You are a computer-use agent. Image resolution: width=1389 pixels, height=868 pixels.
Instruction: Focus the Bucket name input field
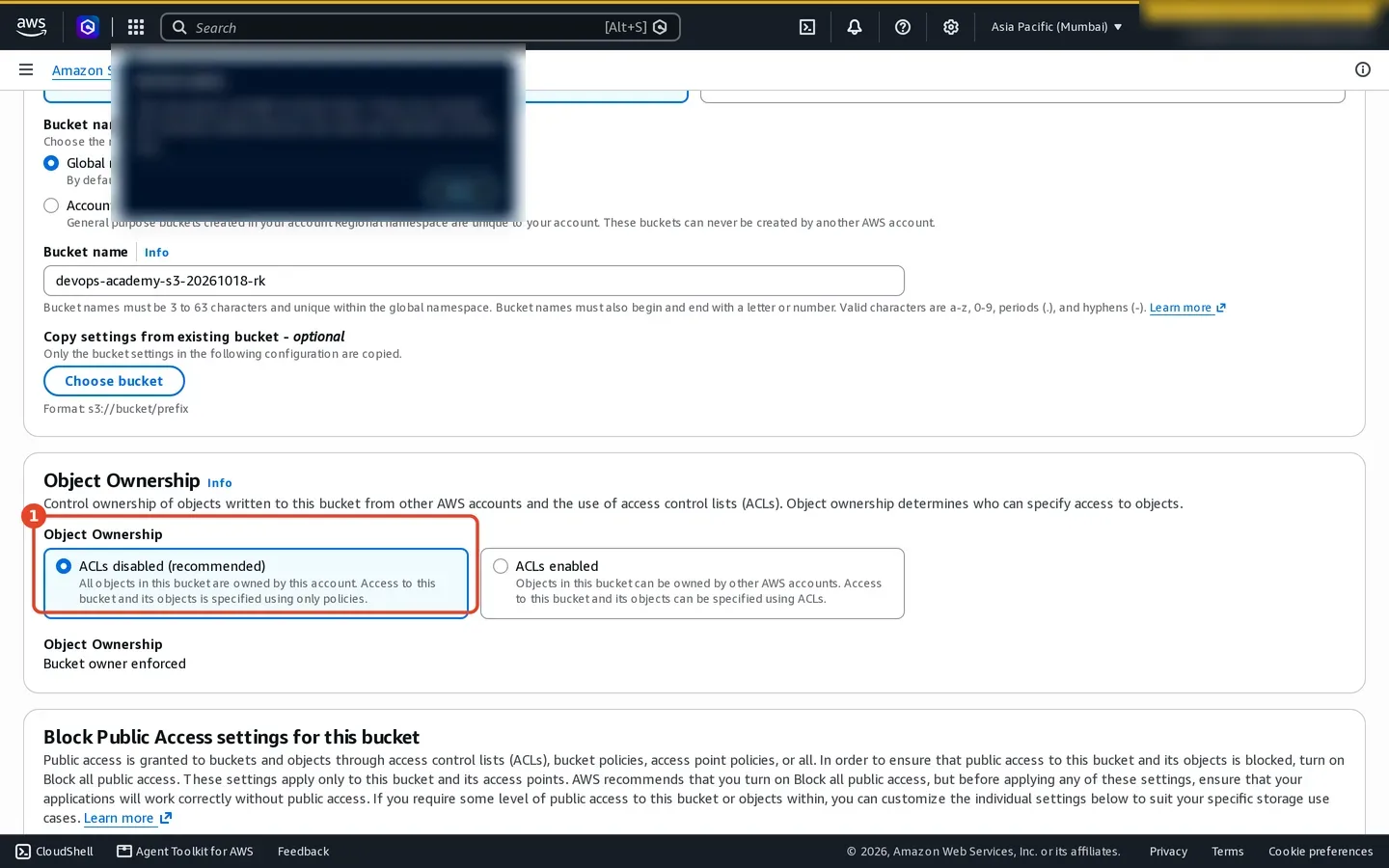click(474, 281)
